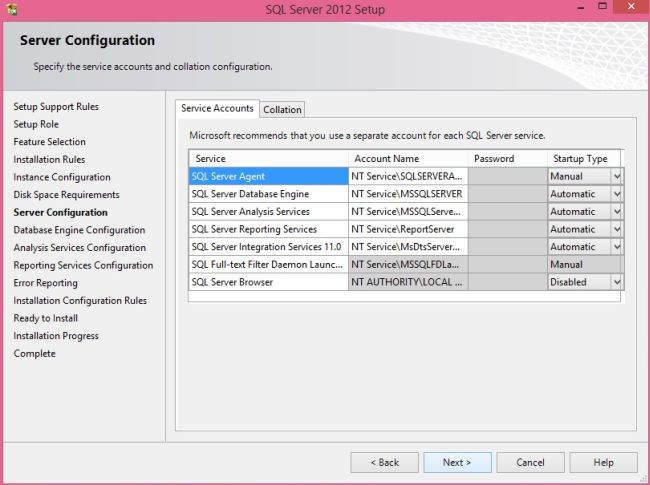The width and height of the screenshot is (650, 485).
Task: Select the Service Accounts tab
Action: pyautogui.click(x=217, y=108)
